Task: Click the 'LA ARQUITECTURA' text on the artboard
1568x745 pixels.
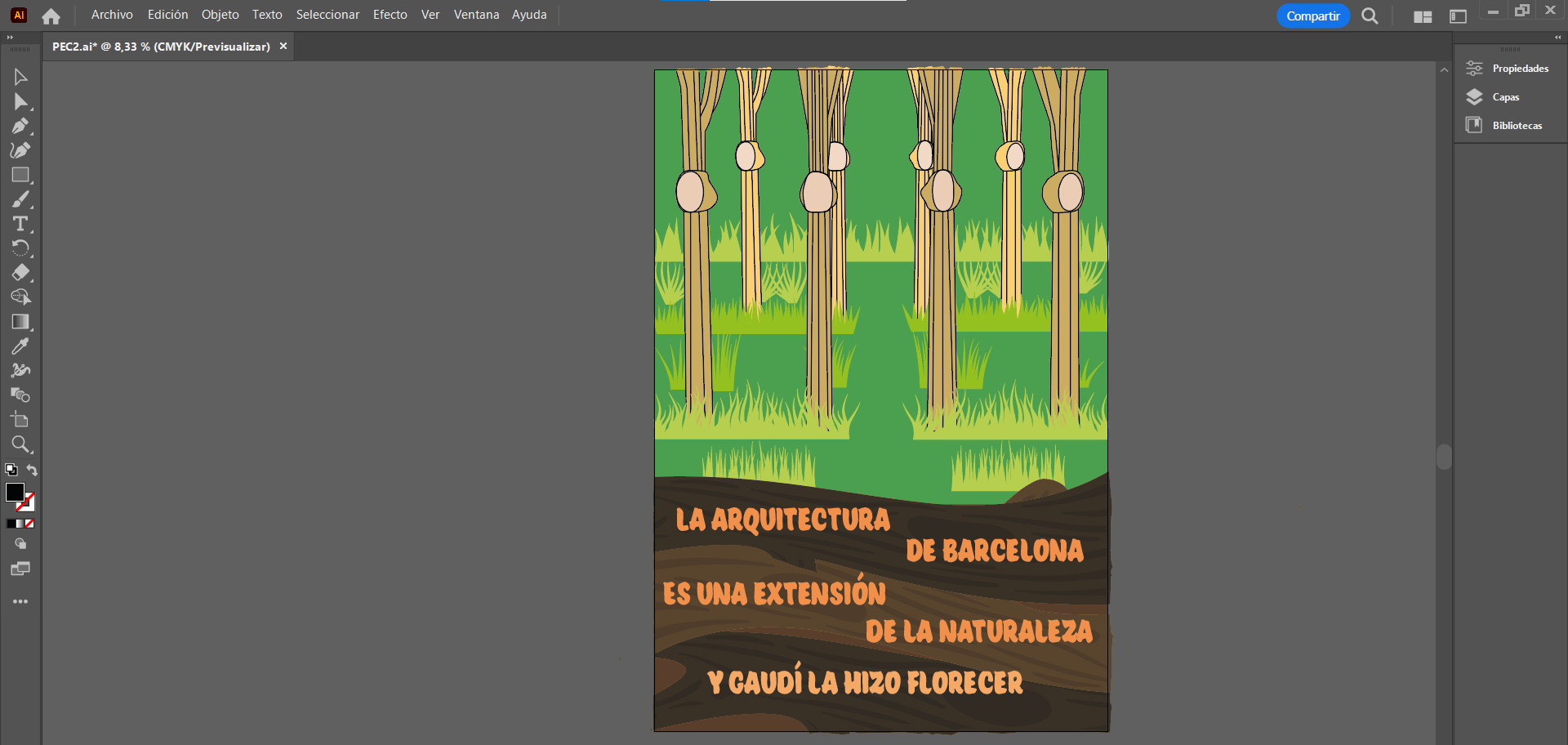Action: coord(783,520)
